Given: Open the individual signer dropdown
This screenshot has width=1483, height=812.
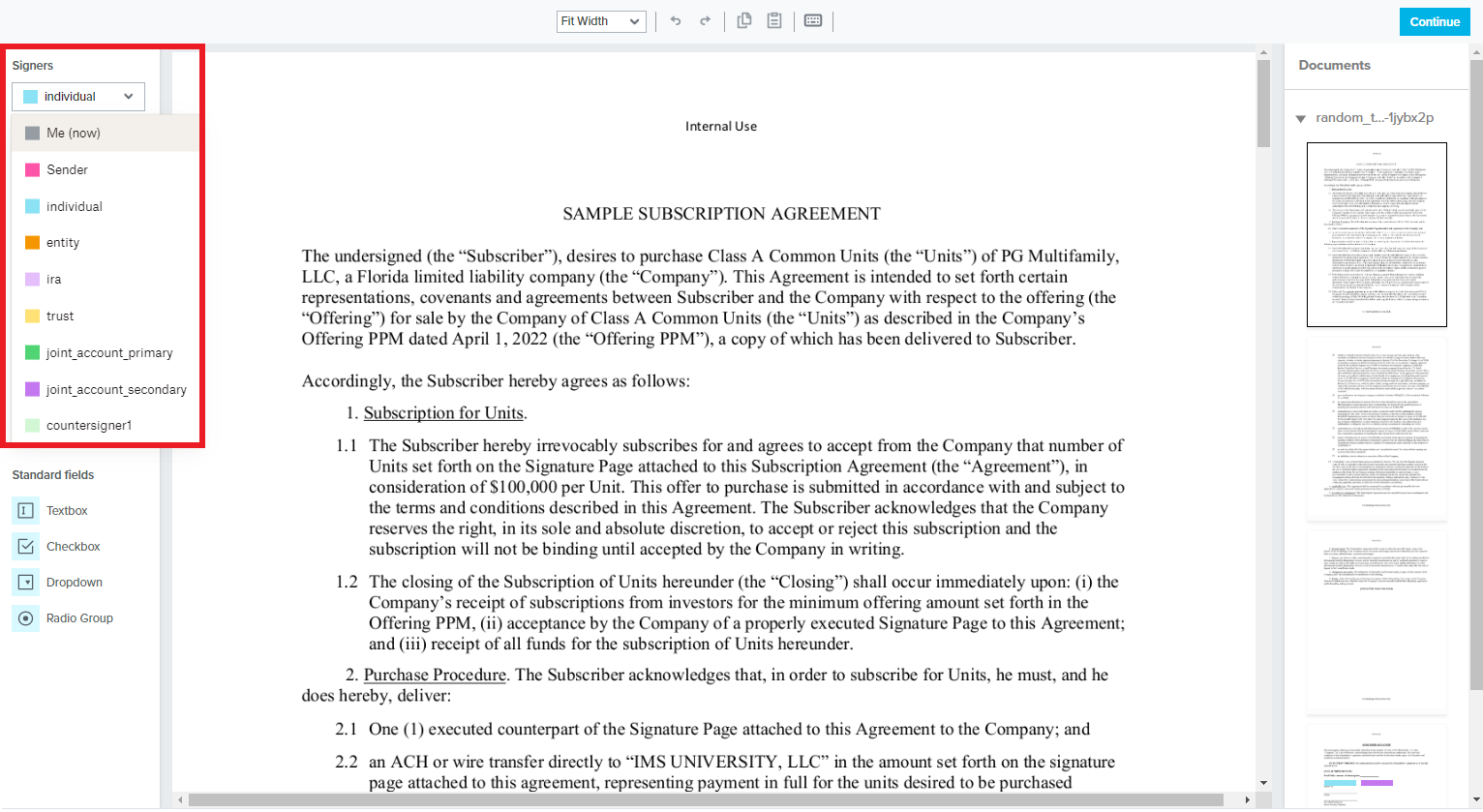Looking at the screenshot, I should tap(78, 97).
